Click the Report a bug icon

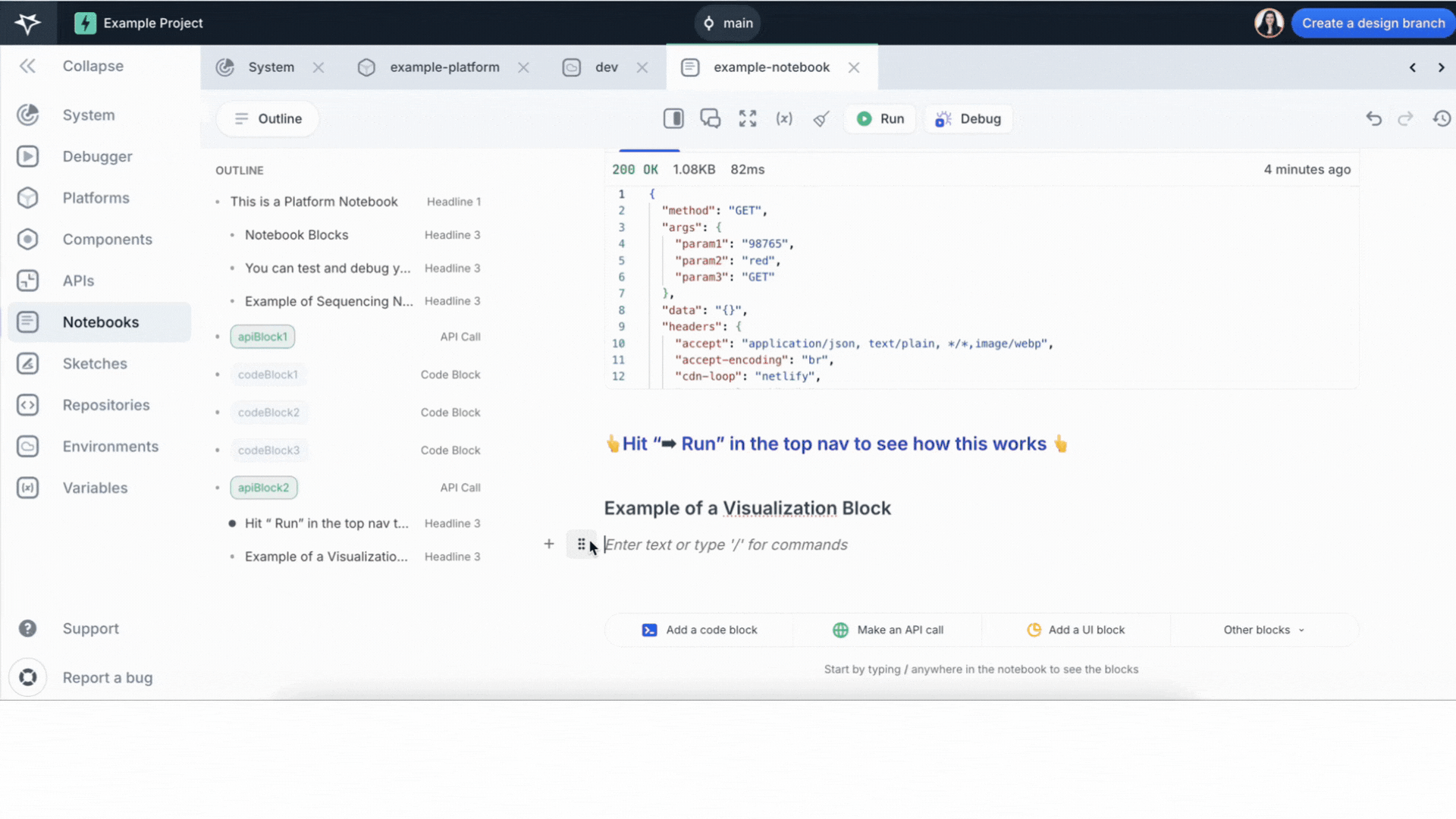28,677
